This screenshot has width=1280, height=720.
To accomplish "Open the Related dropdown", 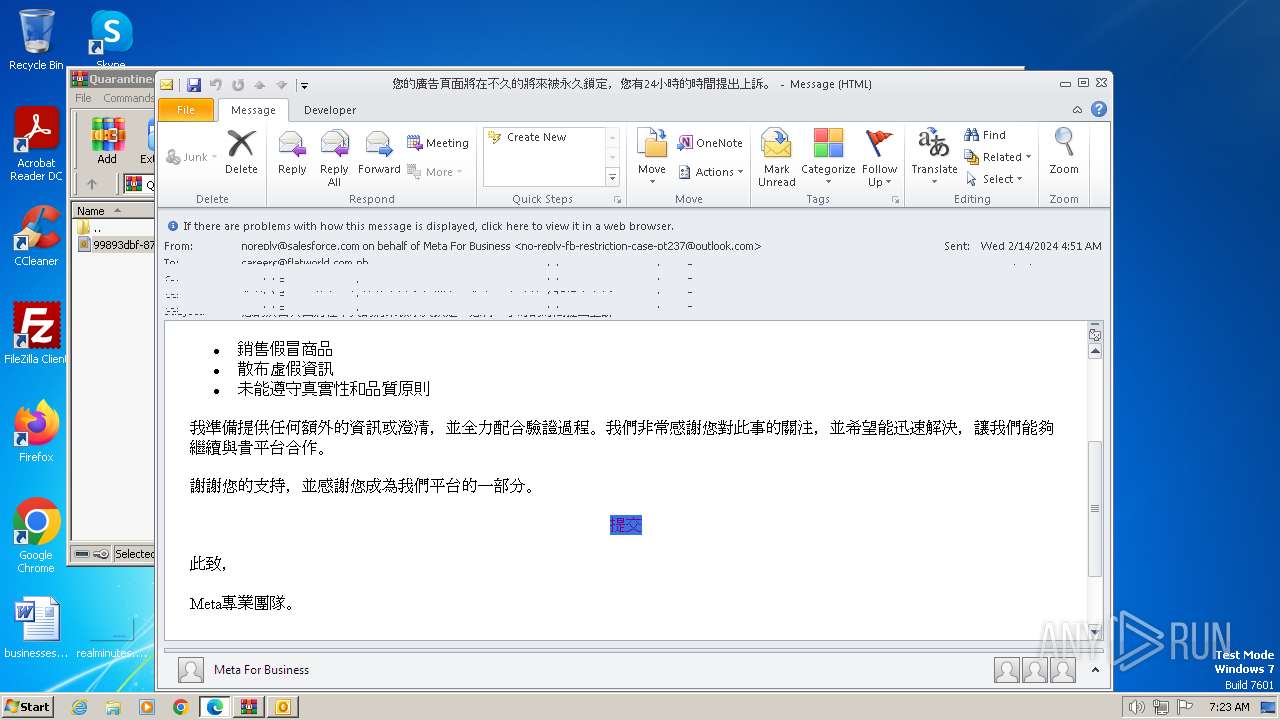I will point(997,157).
